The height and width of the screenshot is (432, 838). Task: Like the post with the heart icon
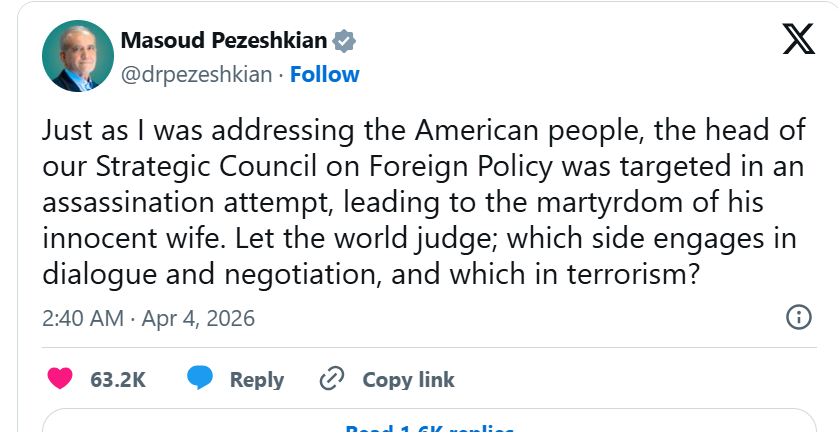(61, 379)
